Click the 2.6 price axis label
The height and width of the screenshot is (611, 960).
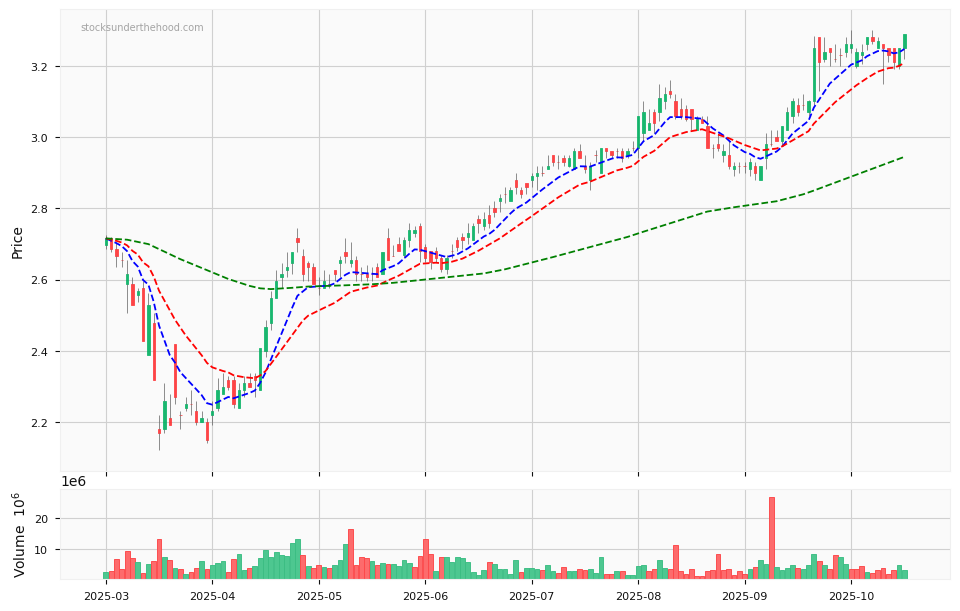(x=42, y=280)
